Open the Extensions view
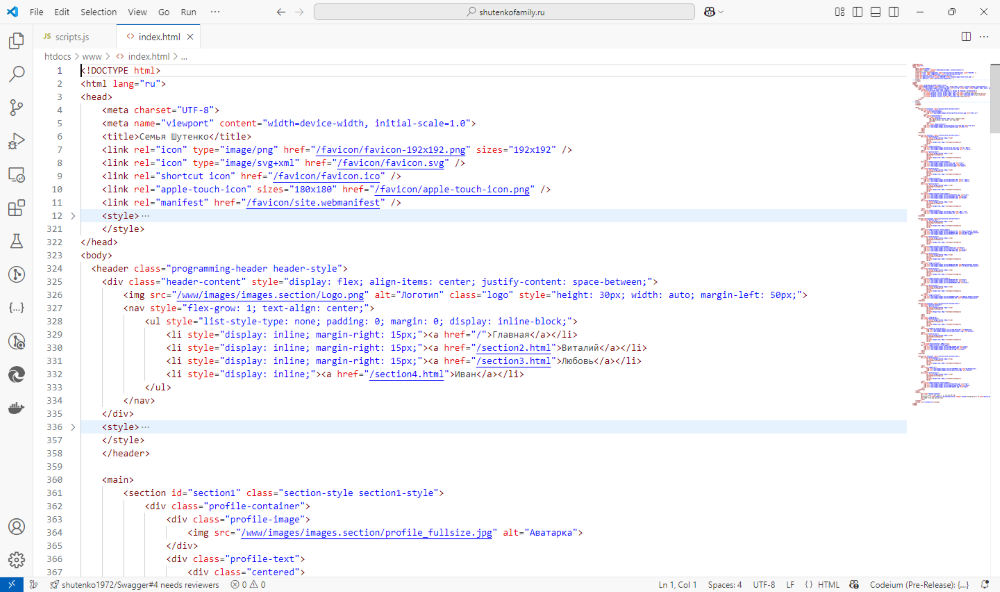1000x592 pixels. pos(15,207)
